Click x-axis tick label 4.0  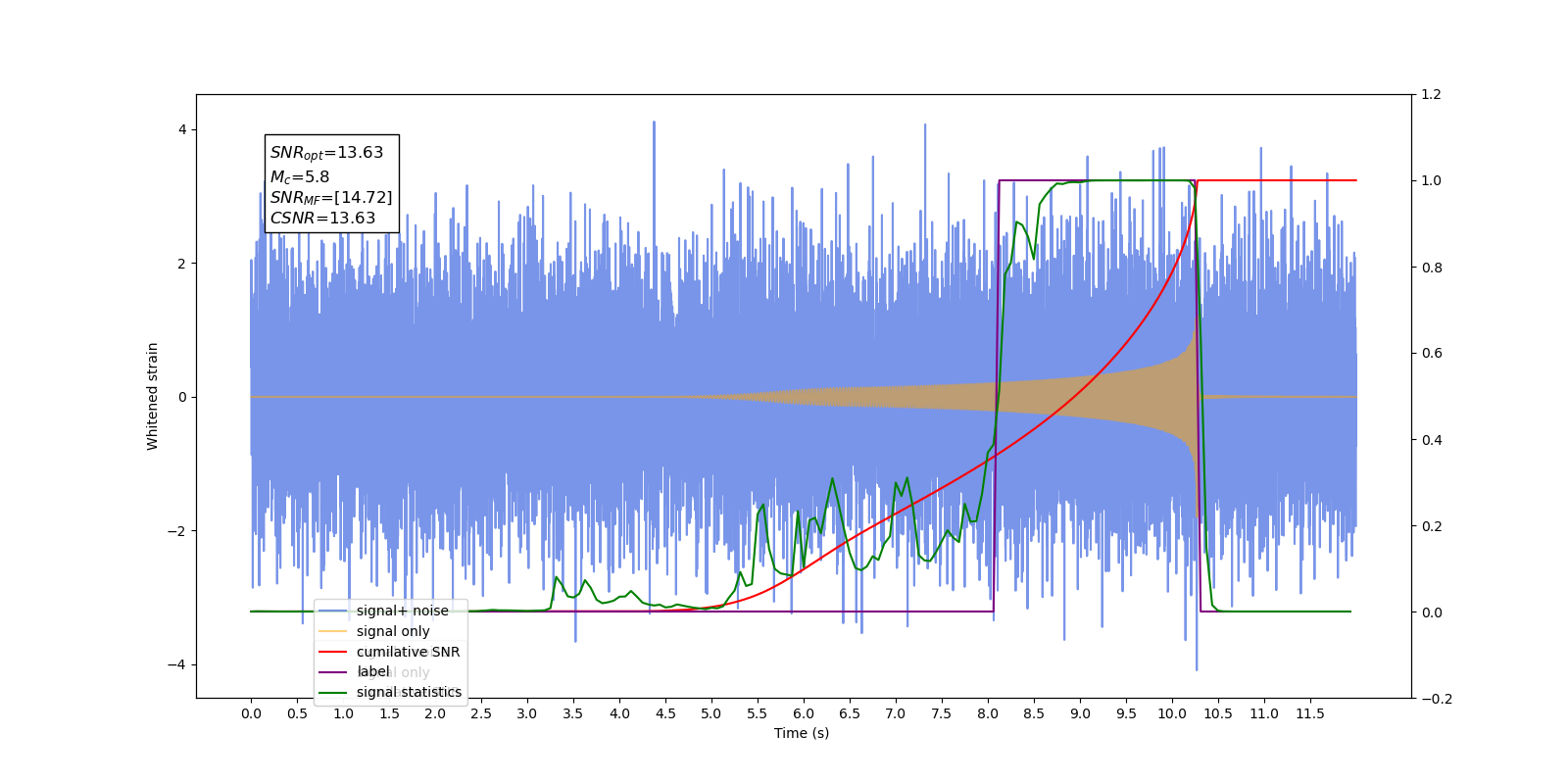click(x=619, y=713)
